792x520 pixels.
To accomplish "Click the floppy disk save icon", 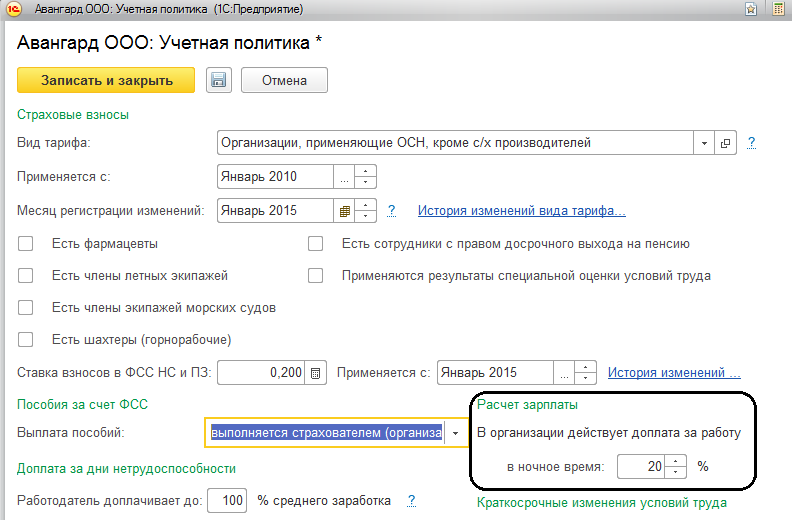I will [x=219, y=81].
